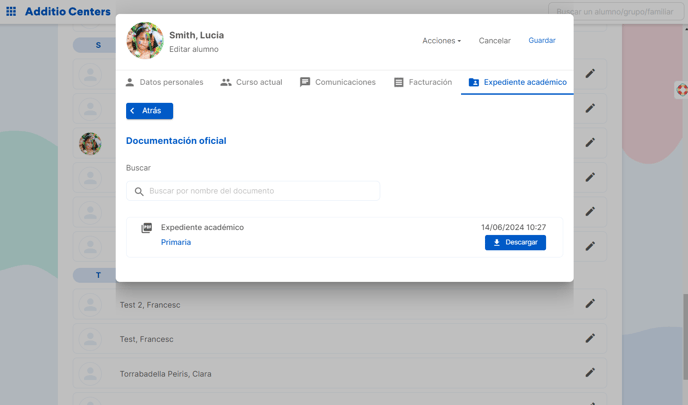Image resolution: width=688 pixels, height=405 pixels.
Task: Open the Facturación tab
Action: click(423, 82)
